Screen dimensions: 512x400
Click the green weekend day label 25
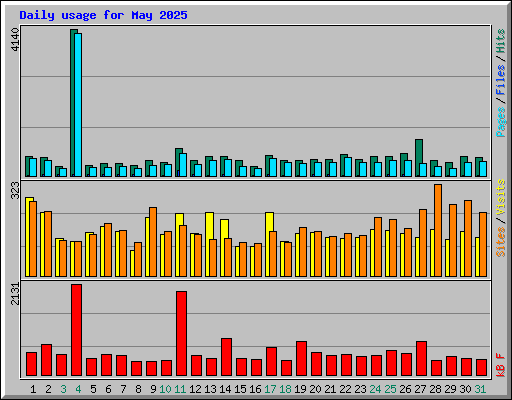390,389
